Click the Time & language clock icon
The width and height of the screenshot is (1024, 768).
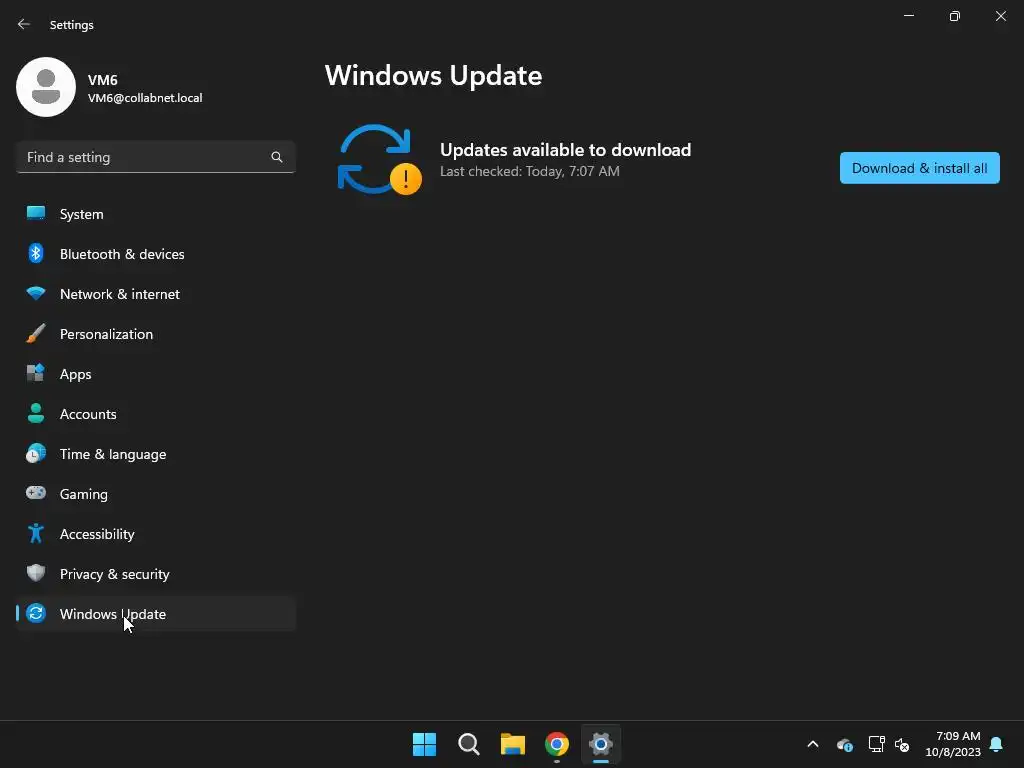pyautogui.click(x=36, y=453)
